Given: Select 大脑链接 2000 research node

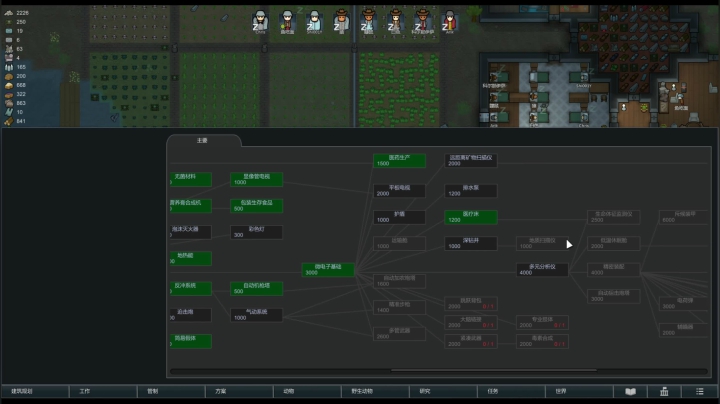Looking at the screenshot, I should (471, 322).
